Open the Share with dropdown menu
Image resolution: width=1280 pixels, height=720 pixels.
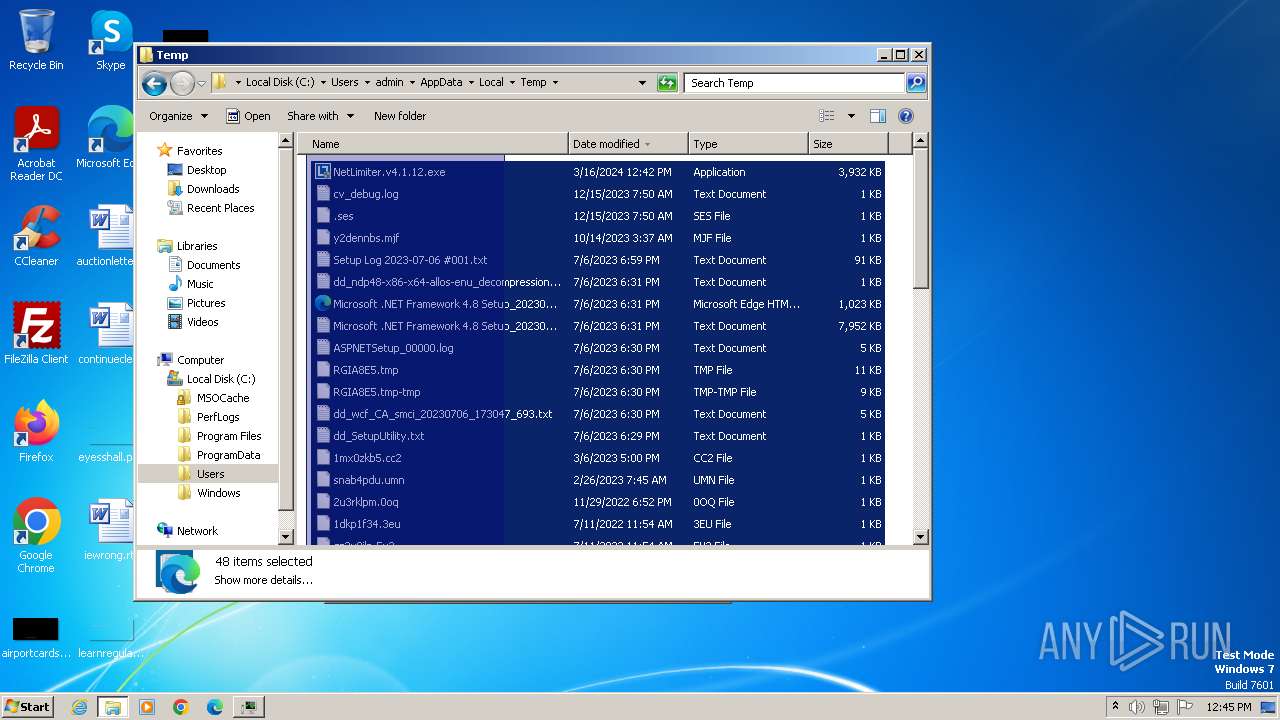coord(320,116)
